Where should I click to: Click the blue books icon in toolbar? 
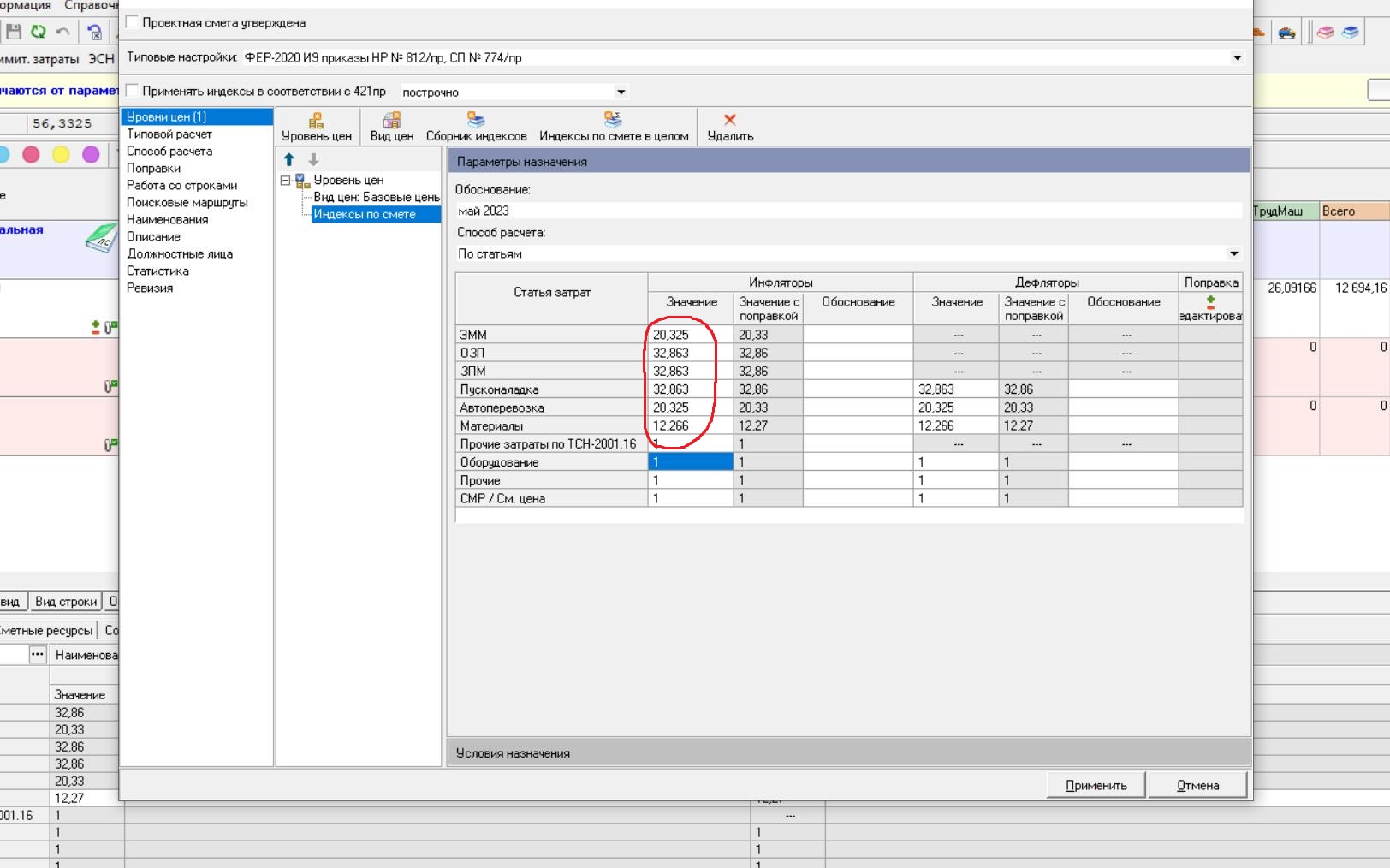(x=1350, y=33)
